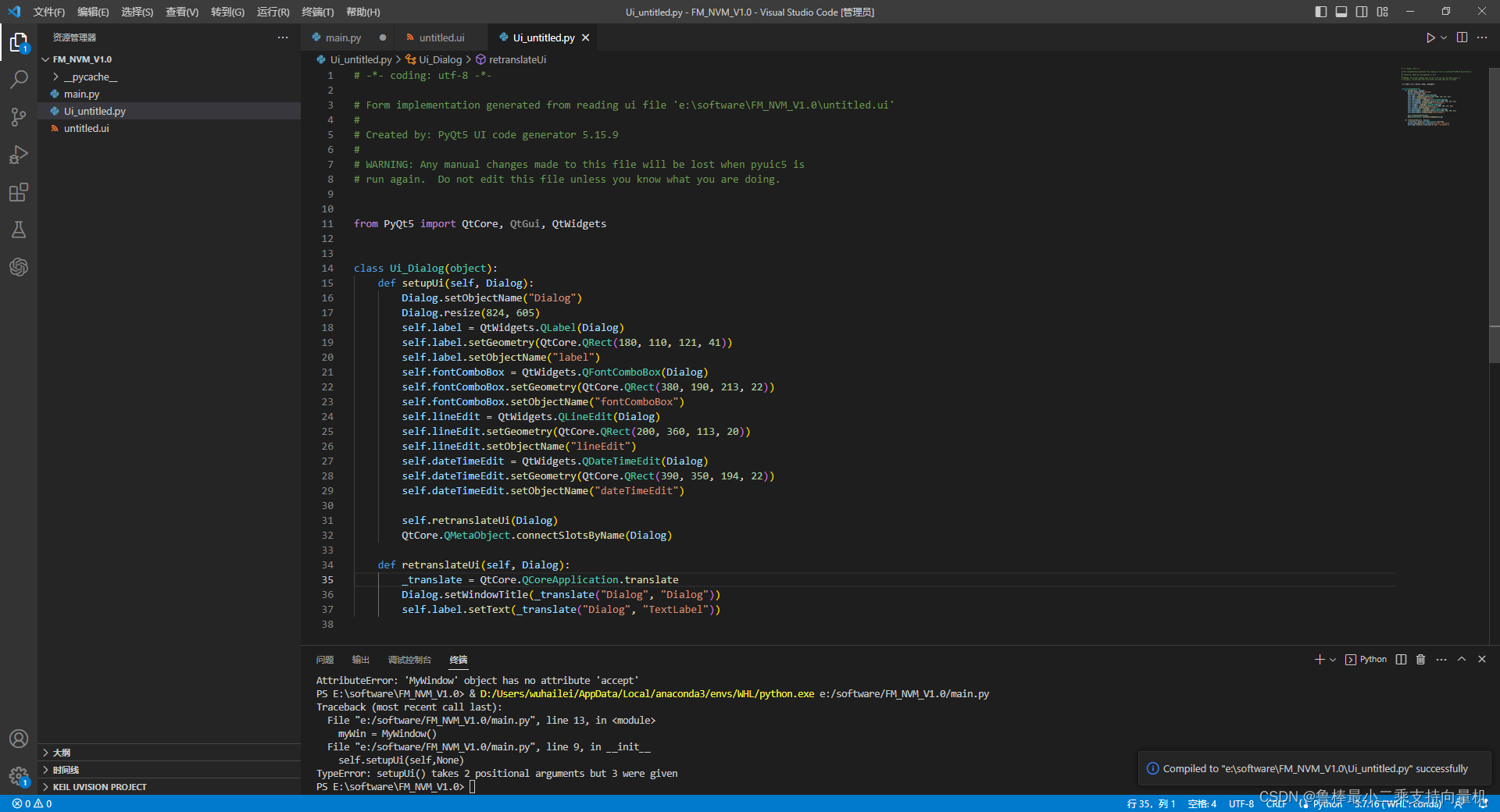The width and height of the screenshot is (1500, 812).
Task: Toggle the bottom panel layout button
Action: (x=1341, y=12)
